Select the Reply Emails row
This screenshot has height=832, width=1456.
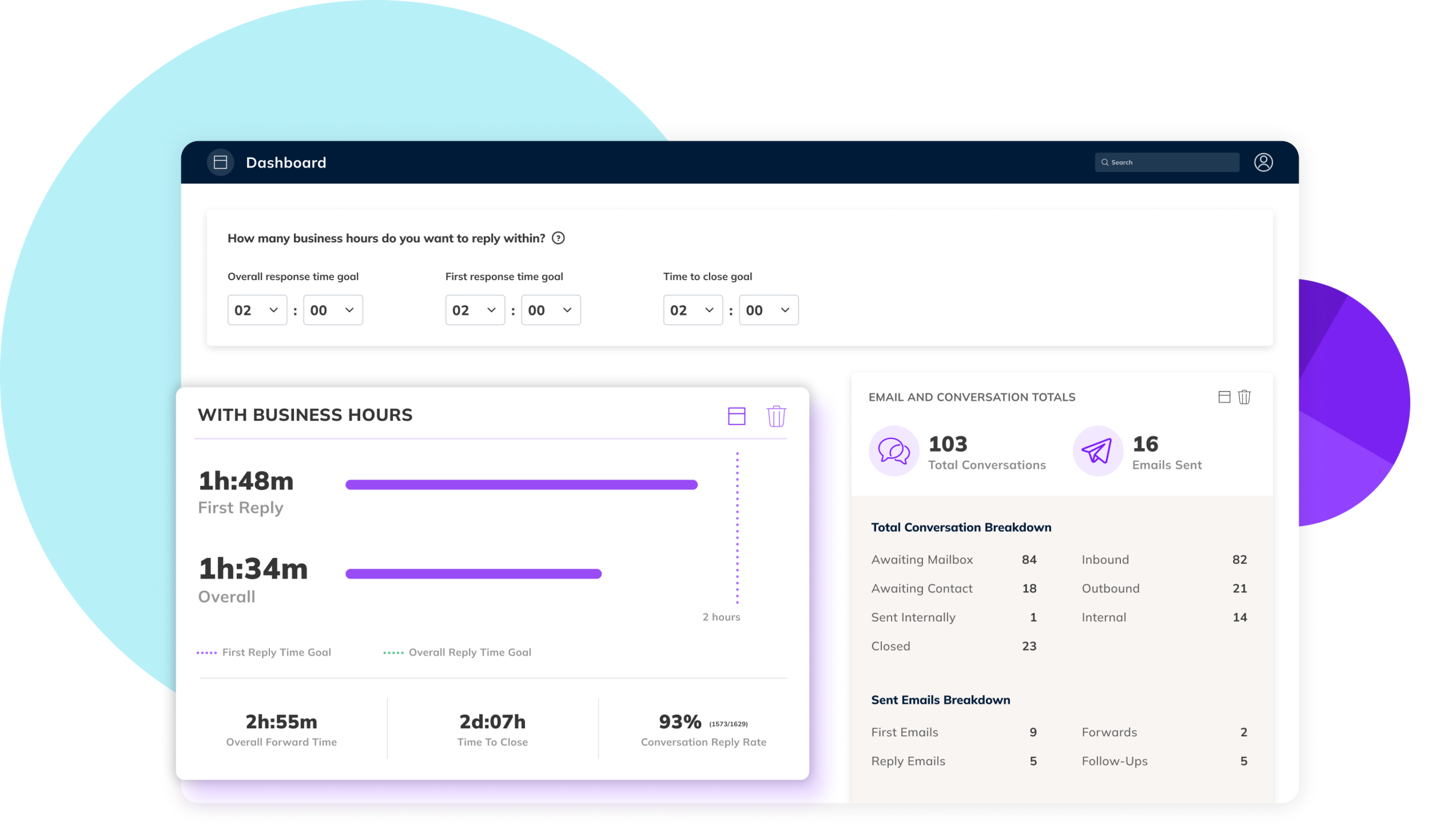[x=954, y=762]
